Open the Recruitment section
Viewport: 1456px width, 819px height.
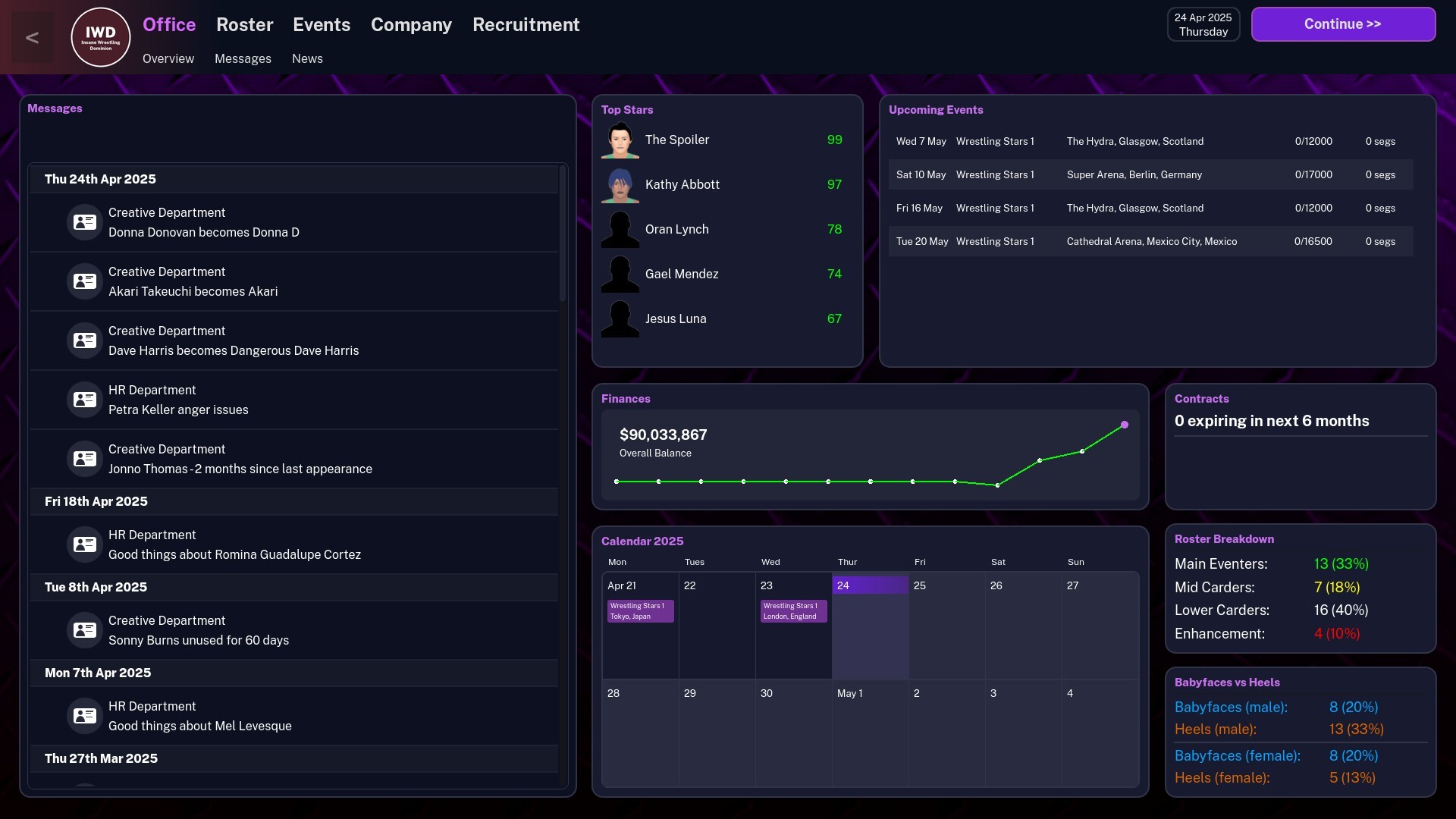tap(526, 25)
